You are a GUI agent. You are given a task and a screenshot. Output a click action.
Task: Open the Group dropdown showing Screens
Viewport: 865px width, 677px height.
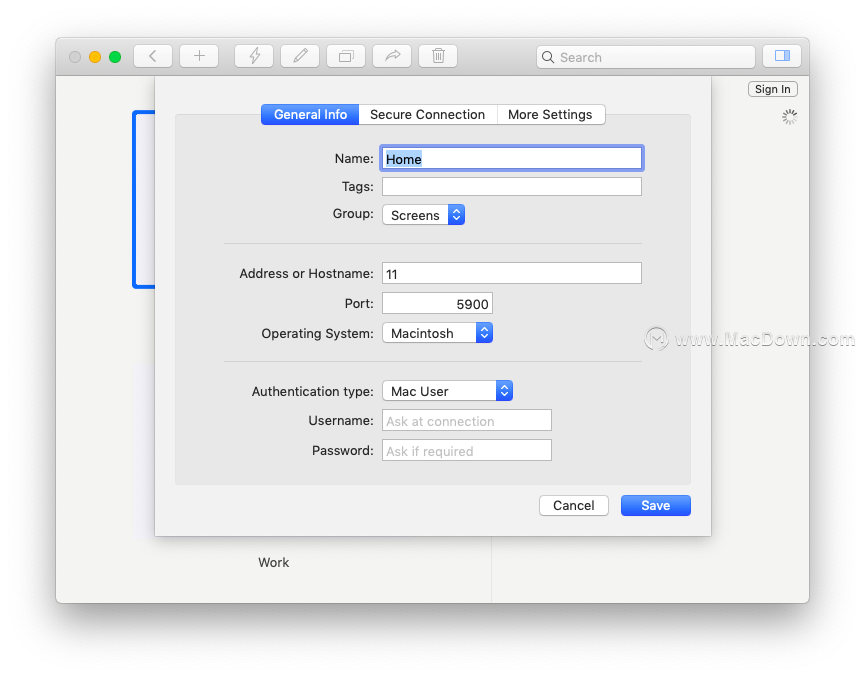(x=424, y=215)
